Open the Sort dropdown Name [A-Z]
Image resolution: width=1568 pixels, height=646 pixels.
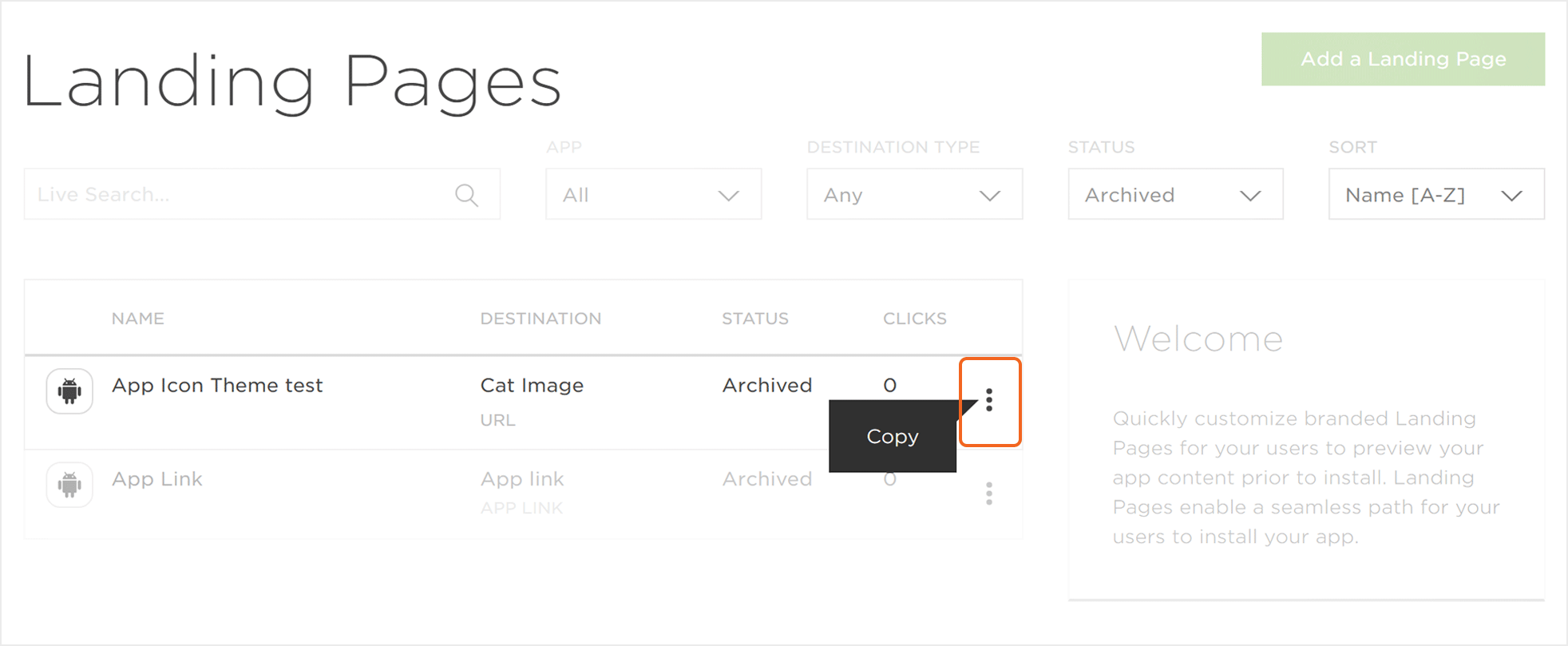click(x=1435, y=195)
